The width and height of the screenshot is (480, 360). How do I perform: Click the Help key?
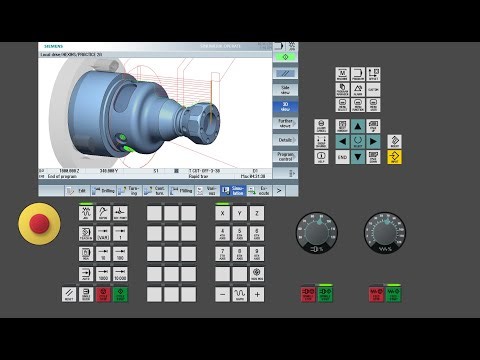coord(321,157)
